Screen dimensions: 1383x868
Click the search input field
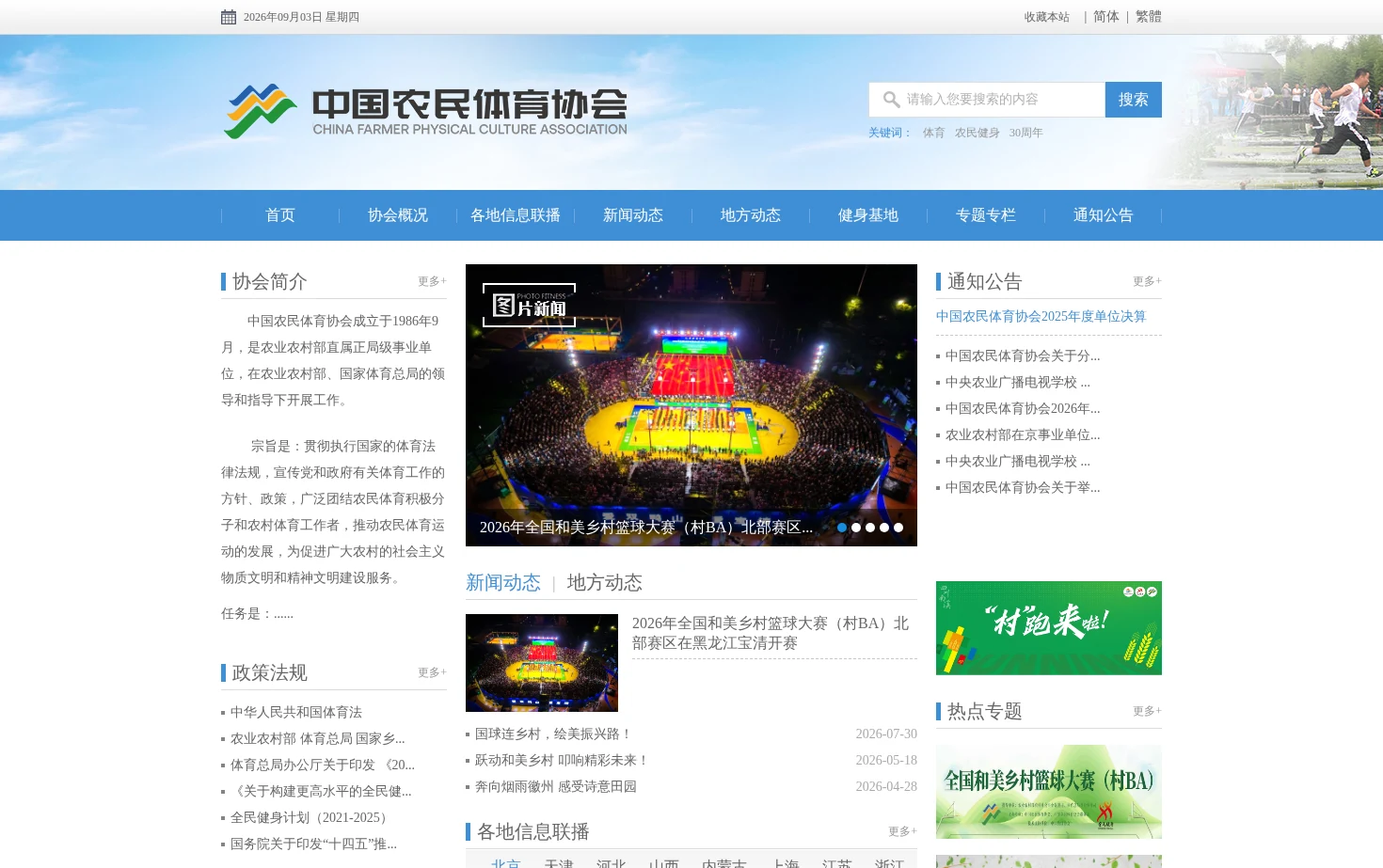(x=987, y=100)
